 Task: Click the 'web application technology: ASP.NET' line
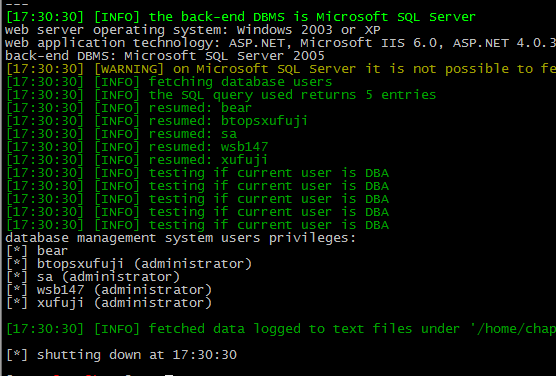tap(280, 43)
